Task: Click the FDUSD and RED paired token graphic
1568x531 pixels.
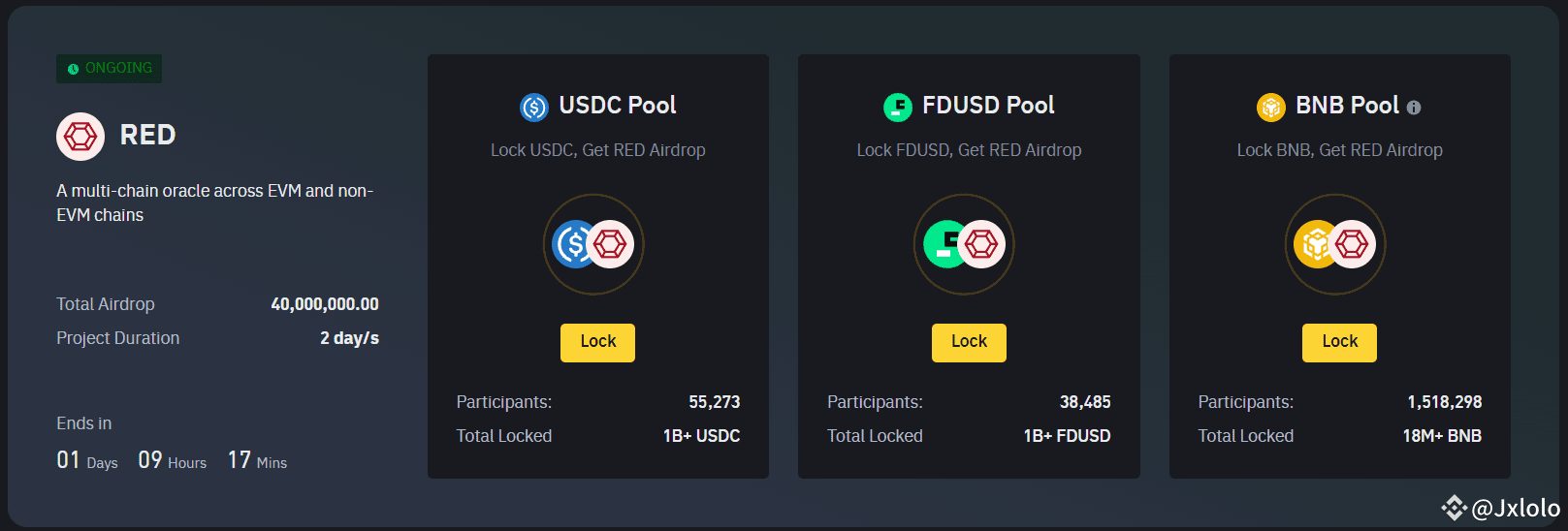Action: [965, 244]
